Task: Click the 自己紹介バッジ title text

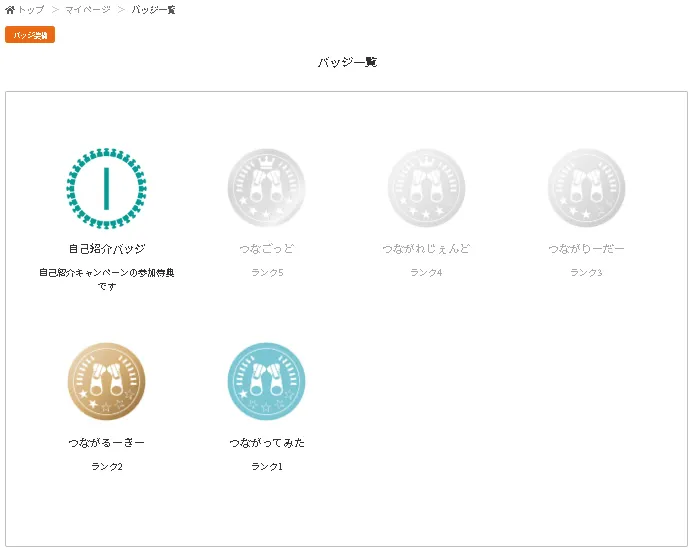Action: coord(107,249)
